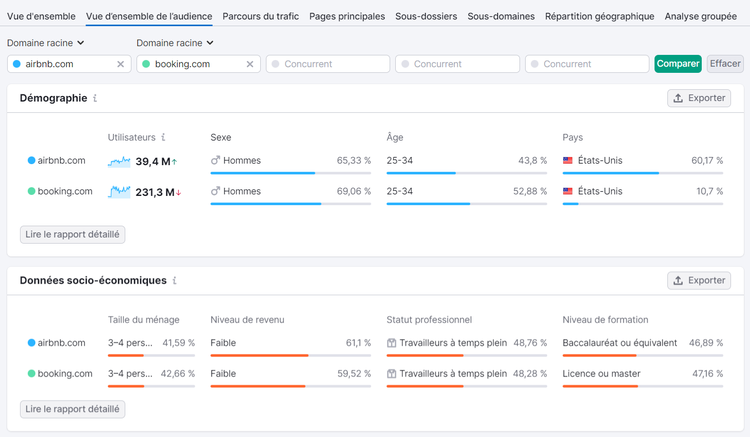Click airbnb.com label in Démographie panel
Image resolution: width=750 pixels, height=437 pixels.
tap(61, 161)
